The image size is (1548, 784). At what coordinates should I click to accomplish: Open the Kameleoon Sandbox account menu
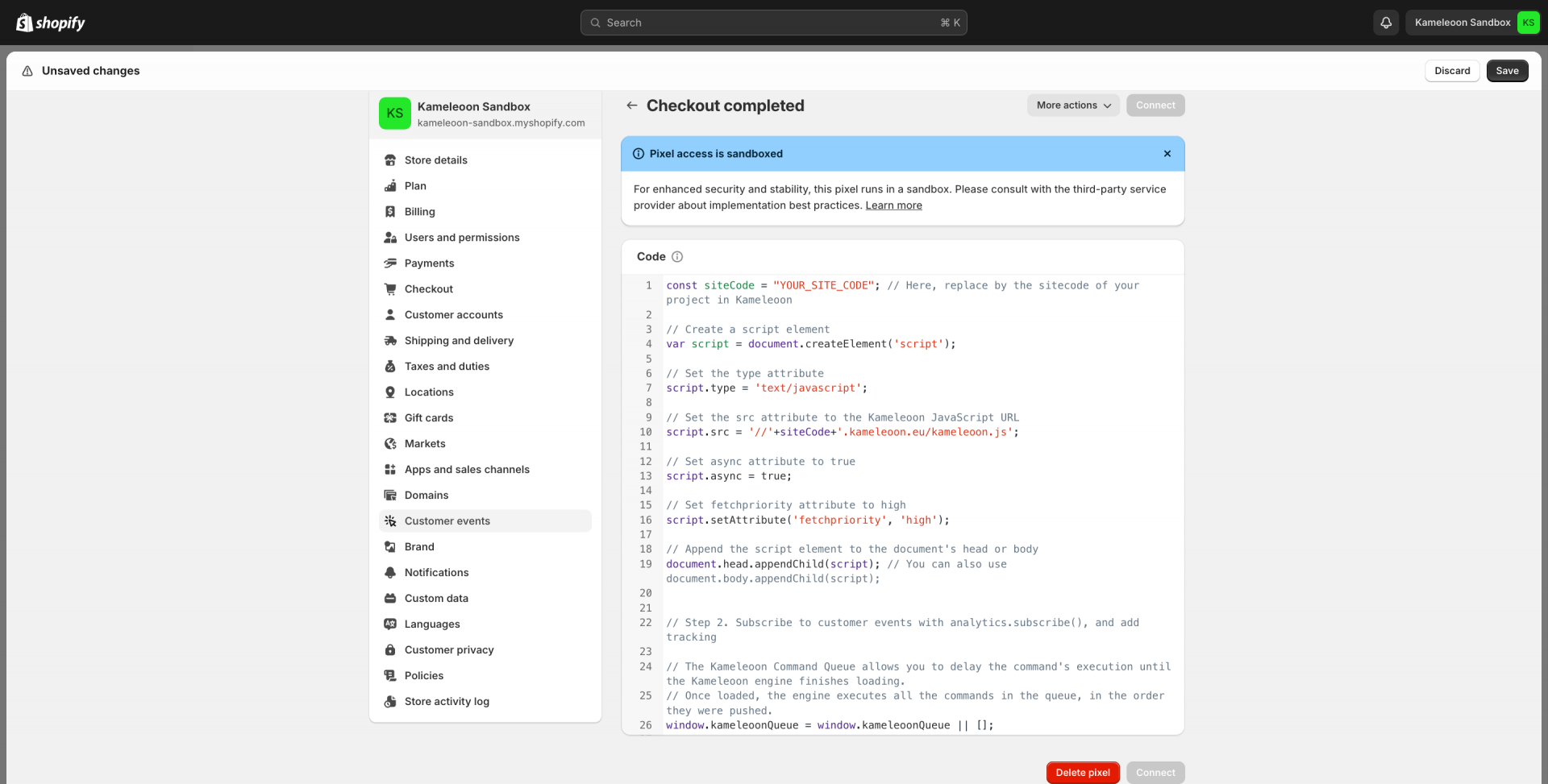(x=1471, y=23)
